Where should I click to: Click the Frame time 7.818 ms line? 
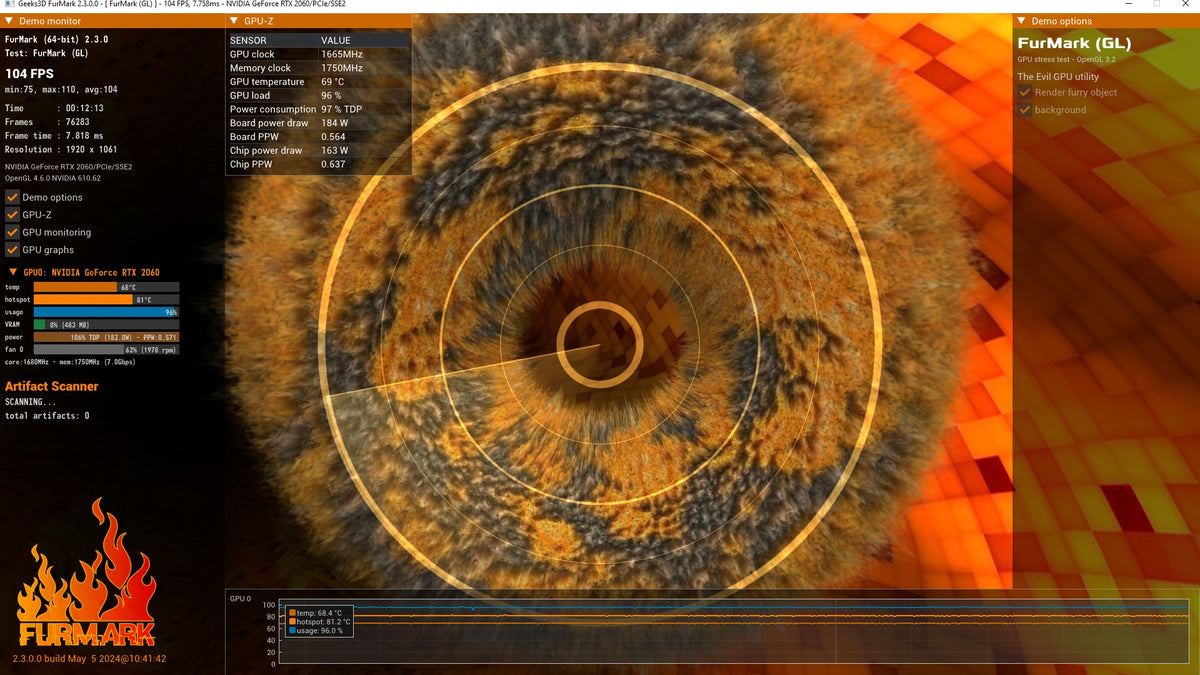54,136
